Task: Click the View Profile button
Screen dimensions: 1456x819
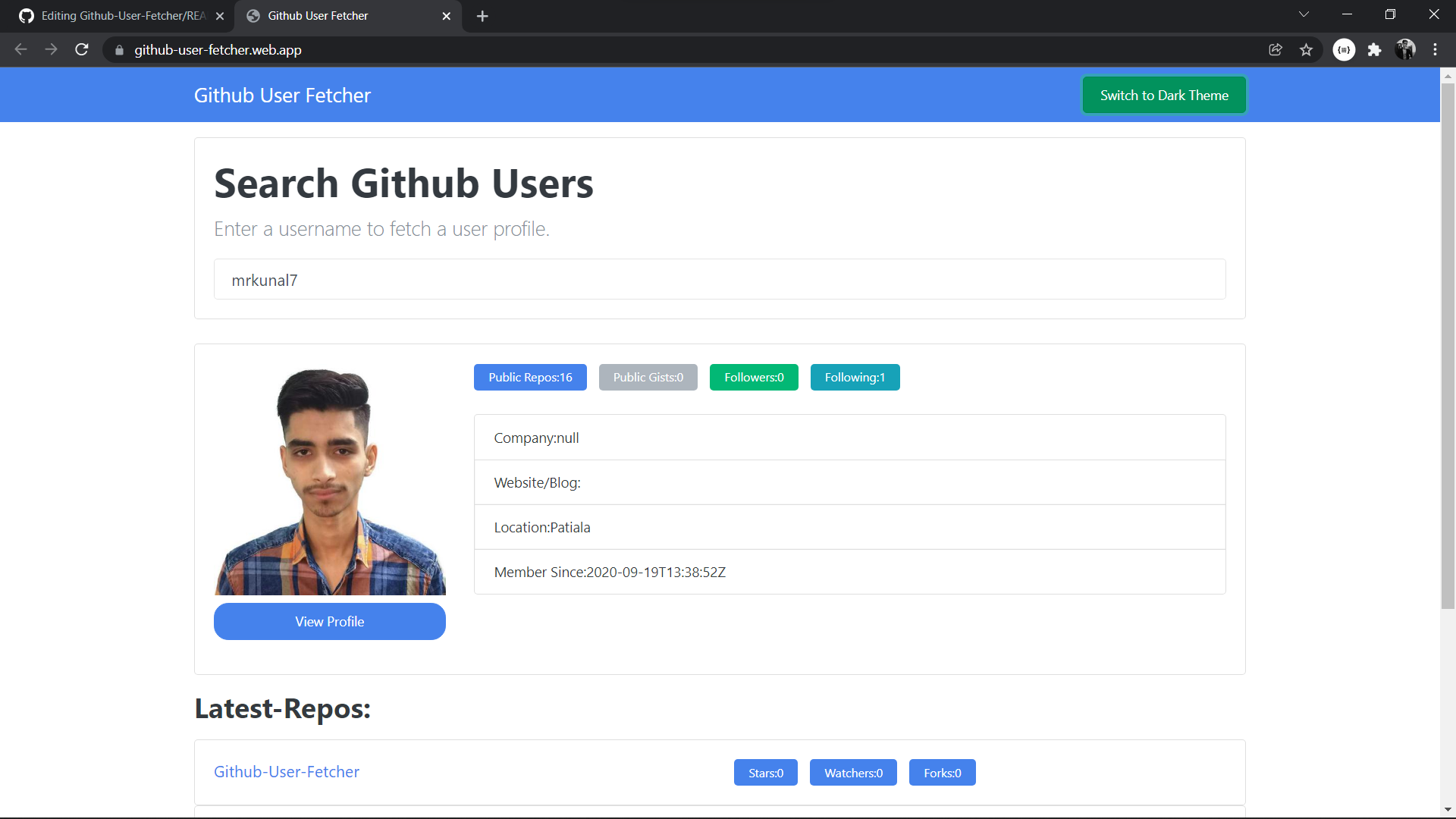Action: [329, 621]
